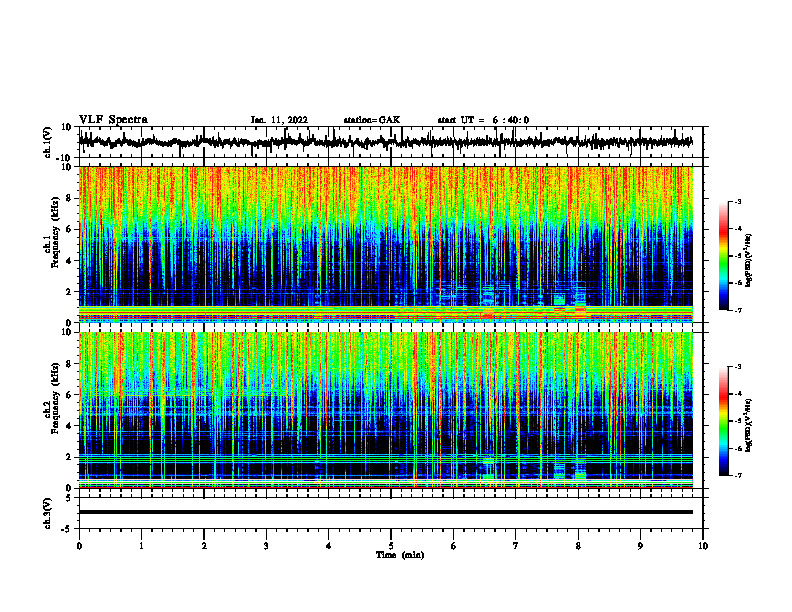Click time axis tick label "5"

pos(391,546)
